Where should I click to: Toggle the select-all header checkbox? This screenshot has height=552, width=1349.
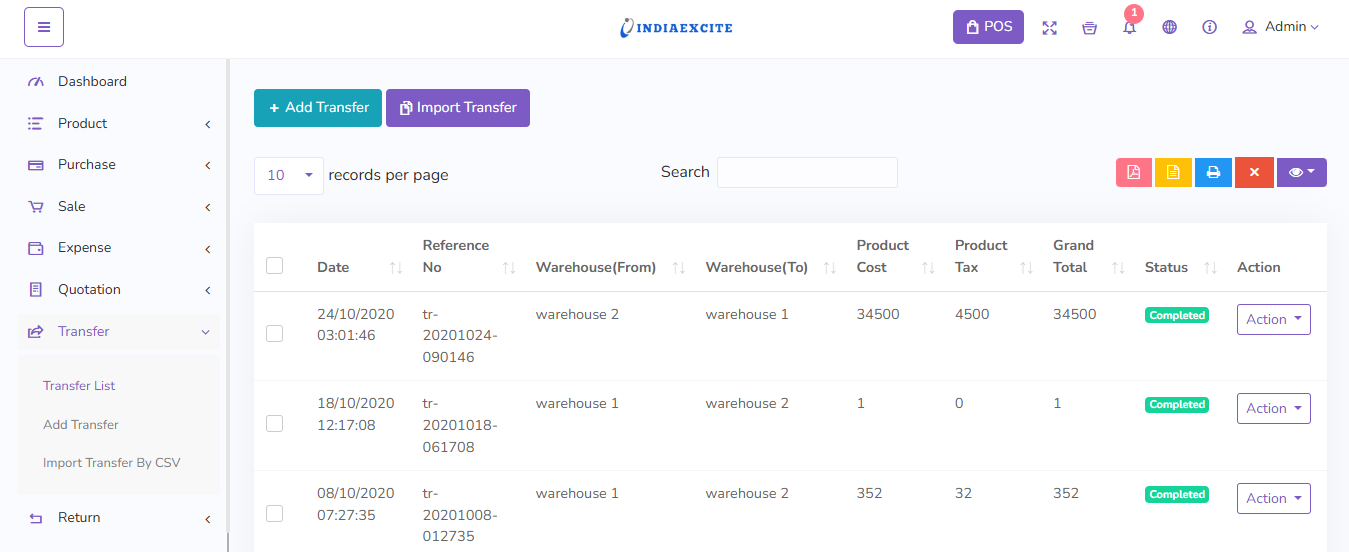tap(275, 266)
